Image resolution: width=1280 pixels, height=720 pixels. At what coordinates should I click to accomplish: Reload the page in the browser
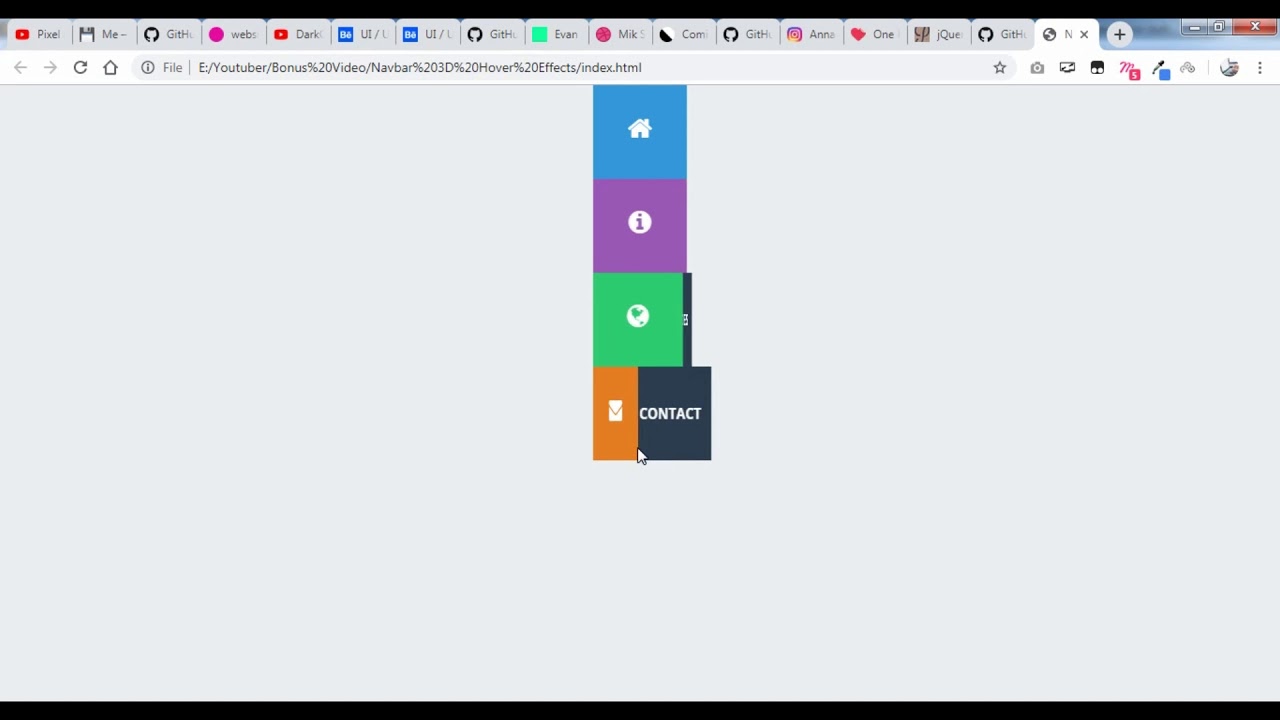[80, 67]
